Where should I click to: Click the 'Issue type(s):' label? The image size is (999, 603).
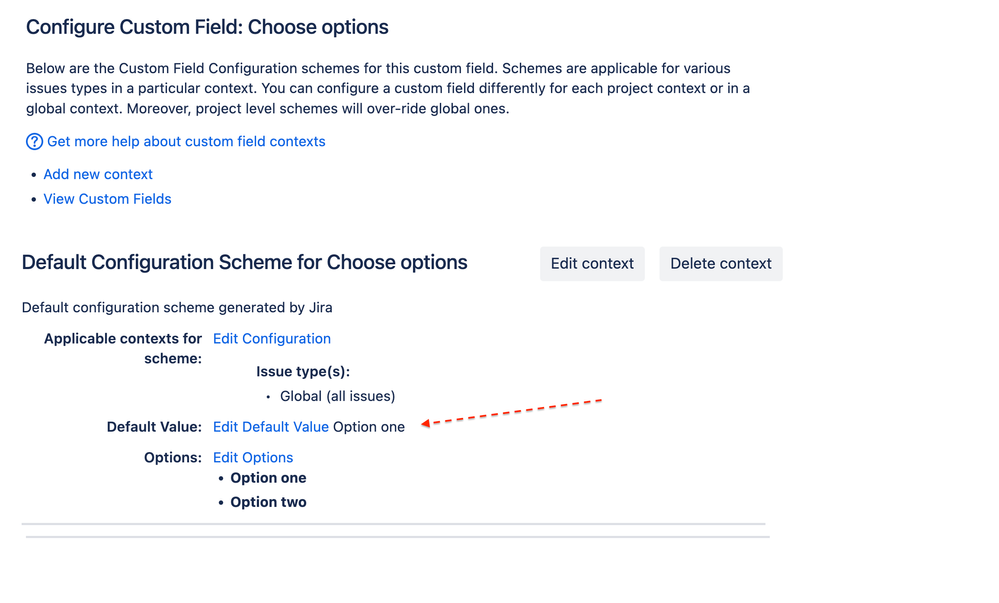pos(303,372)
